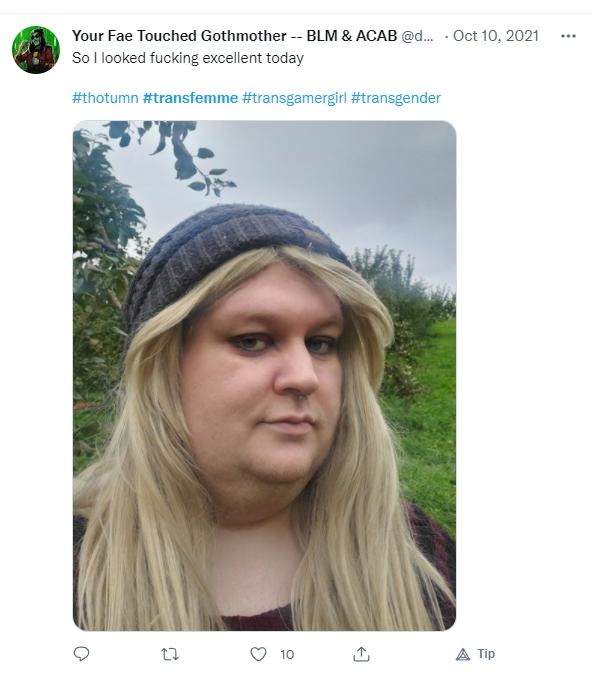Choose the 'Tip' text label
This screenshot has height=675, width=592.
coord(486,654)
